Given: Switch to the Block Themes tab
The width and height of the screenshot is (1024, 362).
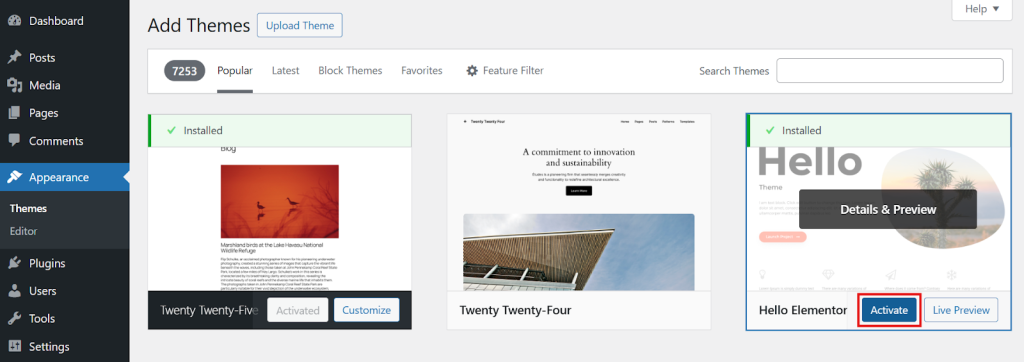Looking at the screenshot, I should (x=350, y=71).
